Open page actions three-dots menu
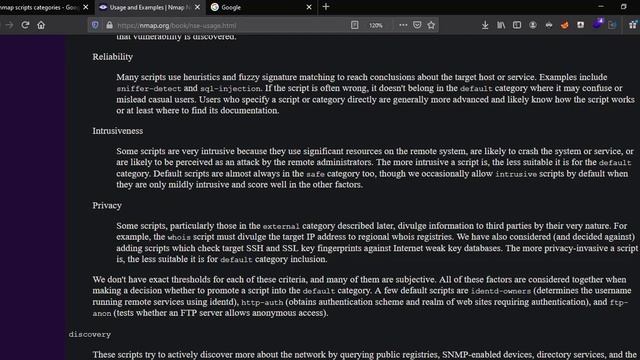Viewport: 640px width, 360px height. (403, 25)
